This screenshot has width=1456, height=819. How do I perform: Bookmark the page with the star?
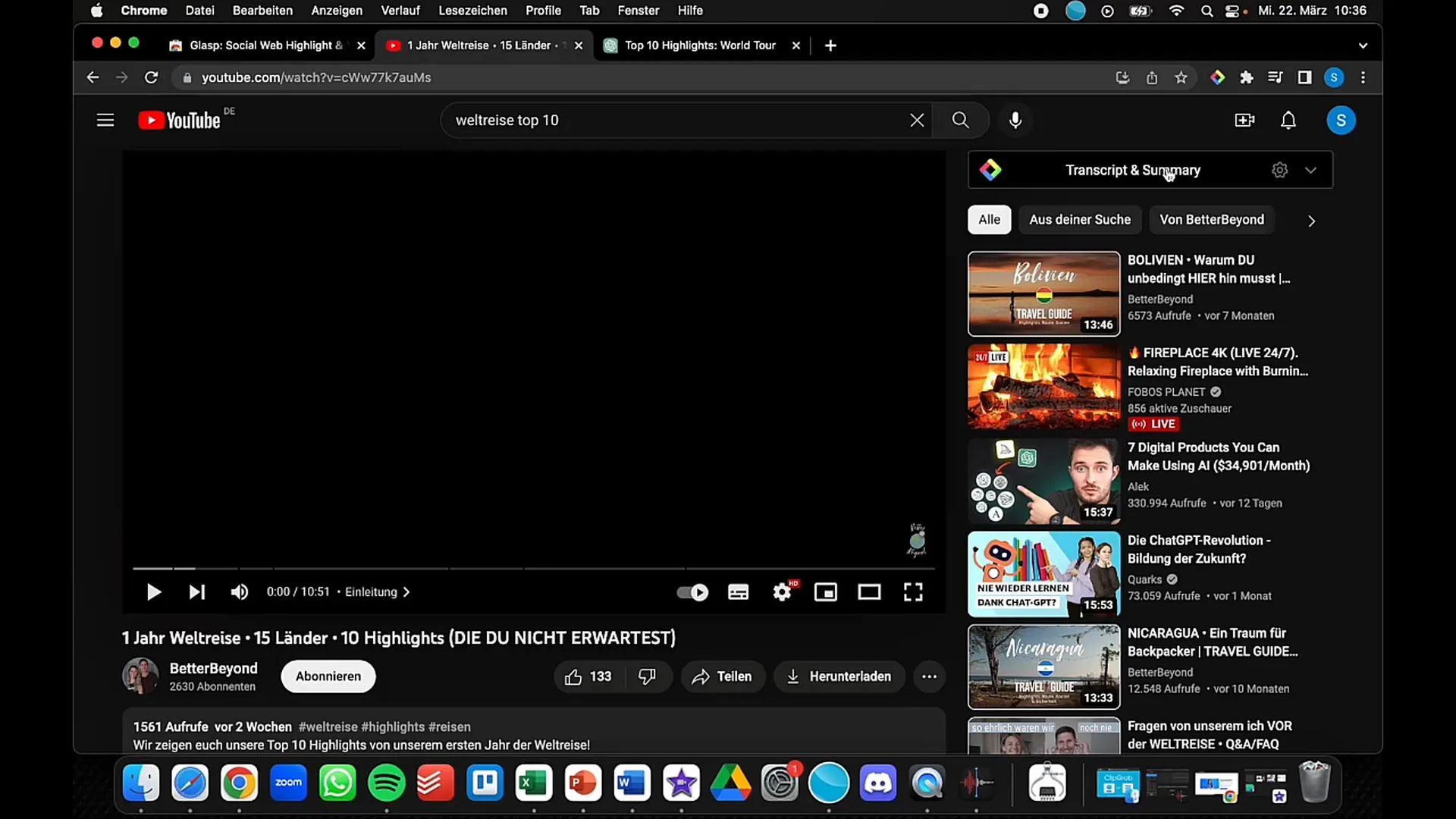click(1181, 77)
